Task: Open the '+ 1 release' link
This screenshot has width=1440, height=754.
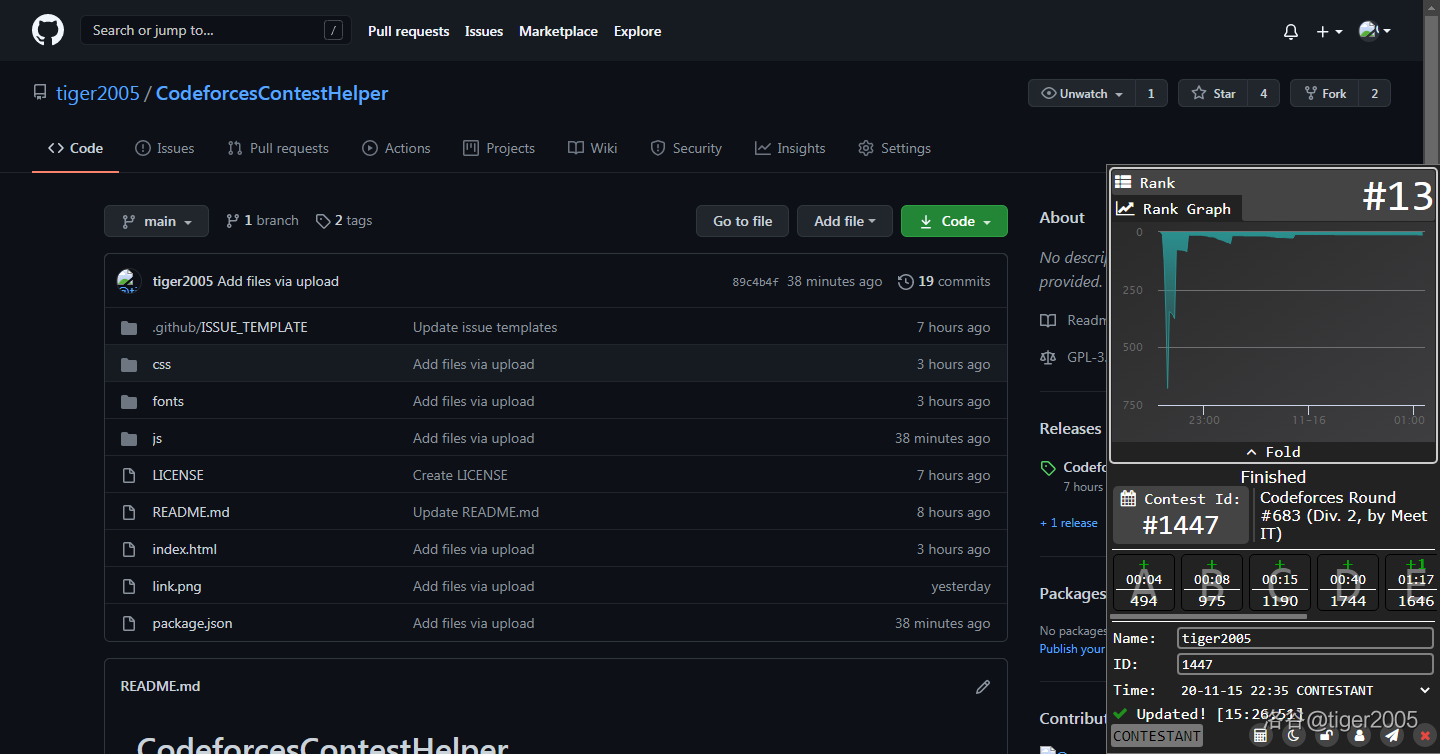Action: [1069, 523]
